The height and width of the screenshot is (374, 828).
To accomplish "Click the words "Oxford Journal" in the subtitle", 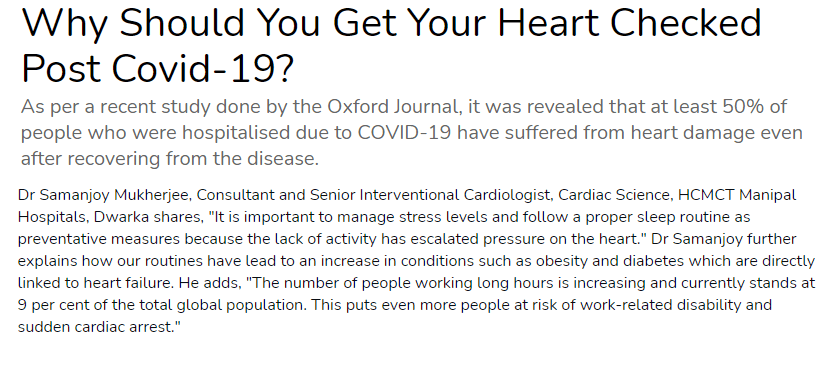I will pyautogui.click(x=392, y=107).
